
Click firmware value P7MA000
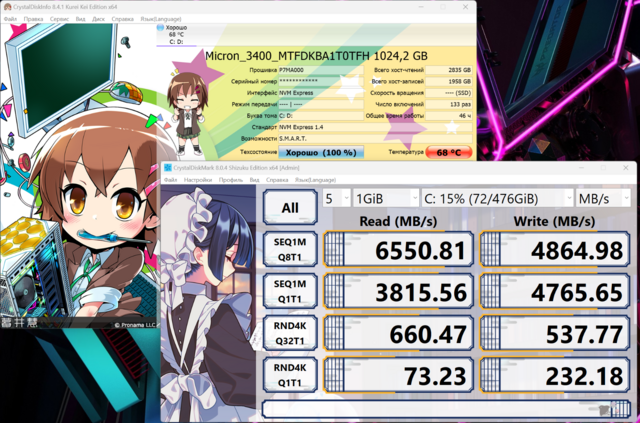point(321,70)
